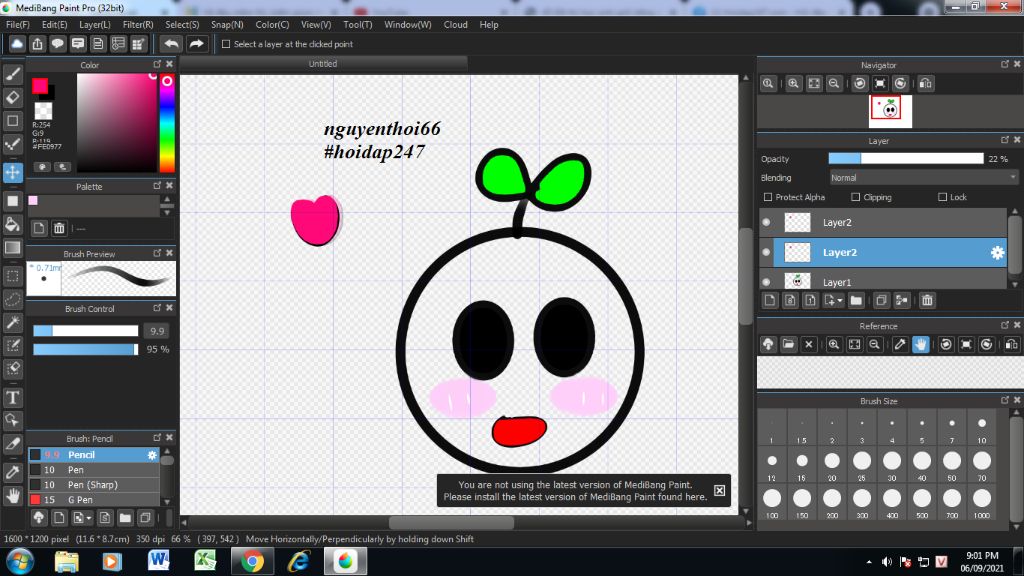1024x576 pixels.
Task: Hide Layer1 using its visibility dot
Action: [x=767, y=282]
